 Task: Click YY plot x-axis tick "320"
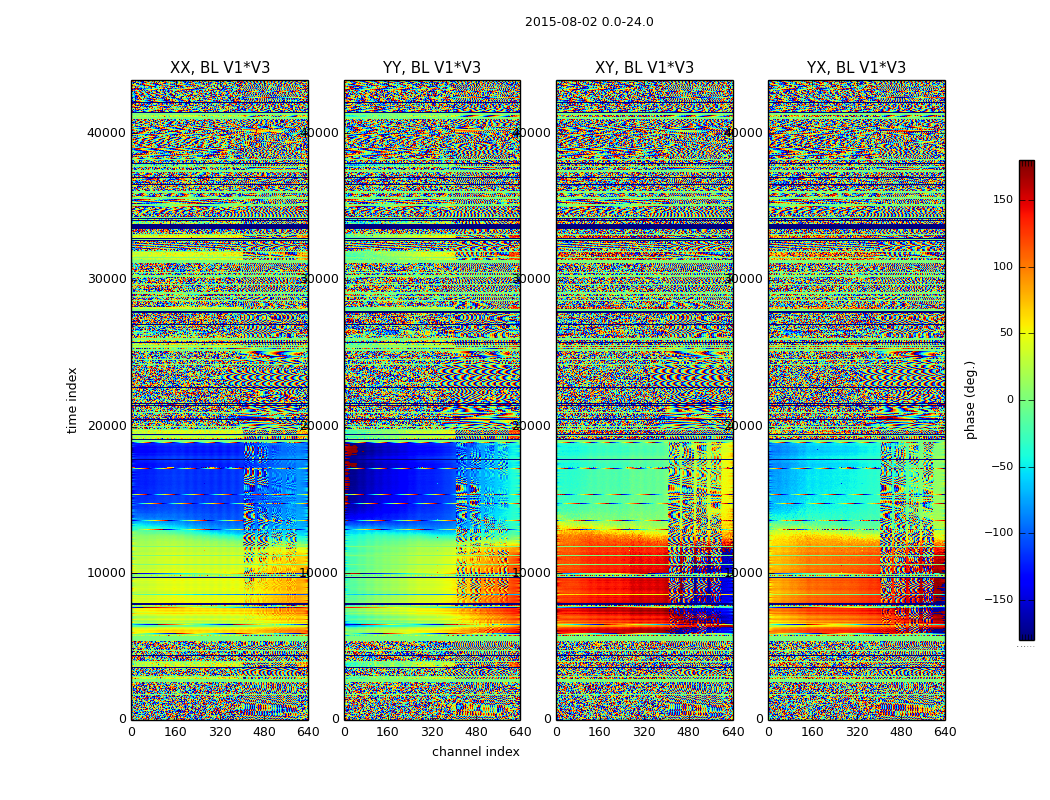[x=432, y=732]
